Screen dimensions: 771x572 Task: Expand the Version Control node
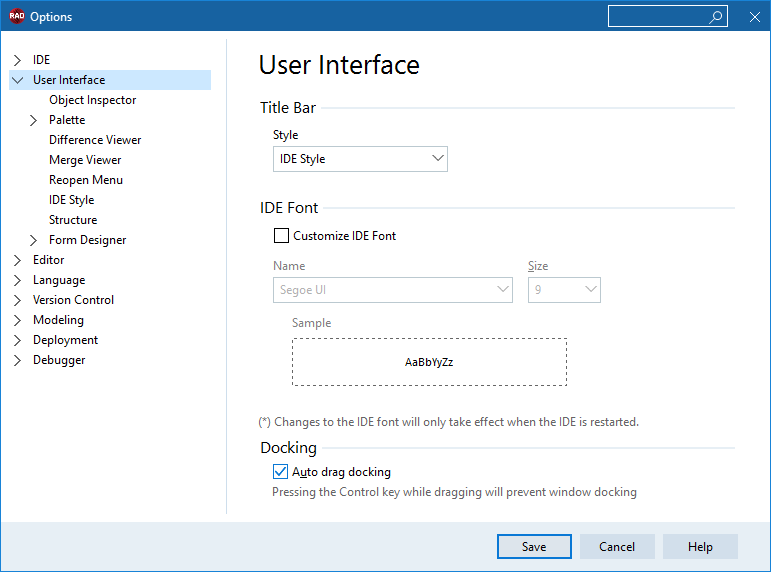18,300
